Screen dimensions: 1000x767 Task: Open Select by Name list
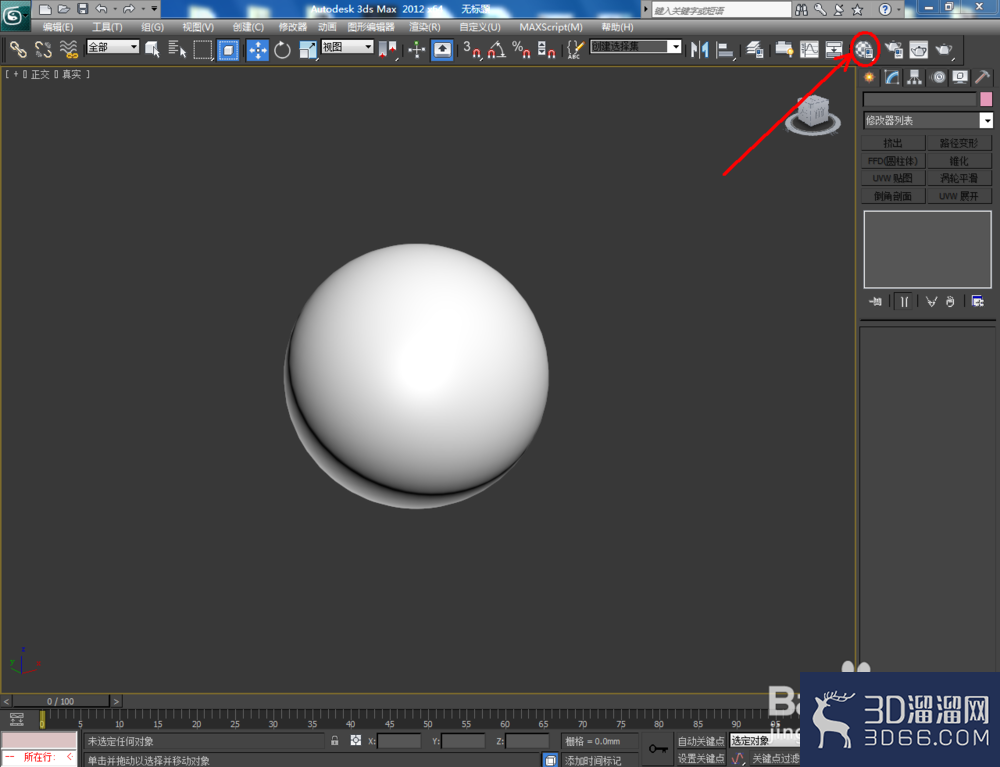tap(177, 49)
